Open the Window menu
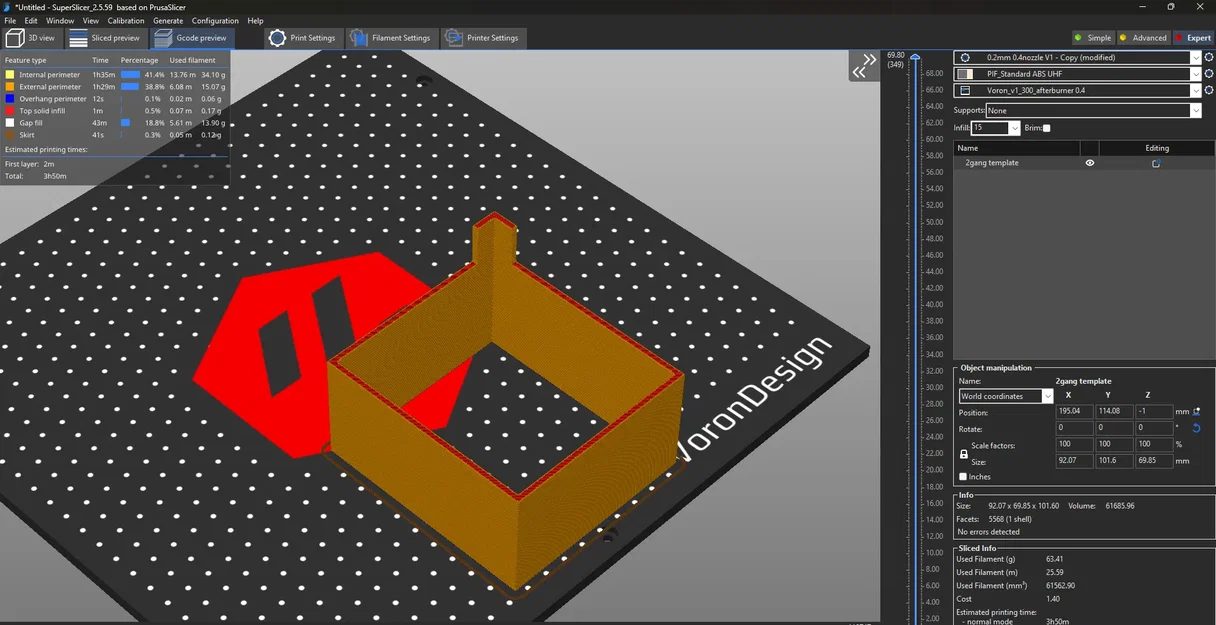The height and width of the screenshot is (625, 1216). [x=60, y=20]
